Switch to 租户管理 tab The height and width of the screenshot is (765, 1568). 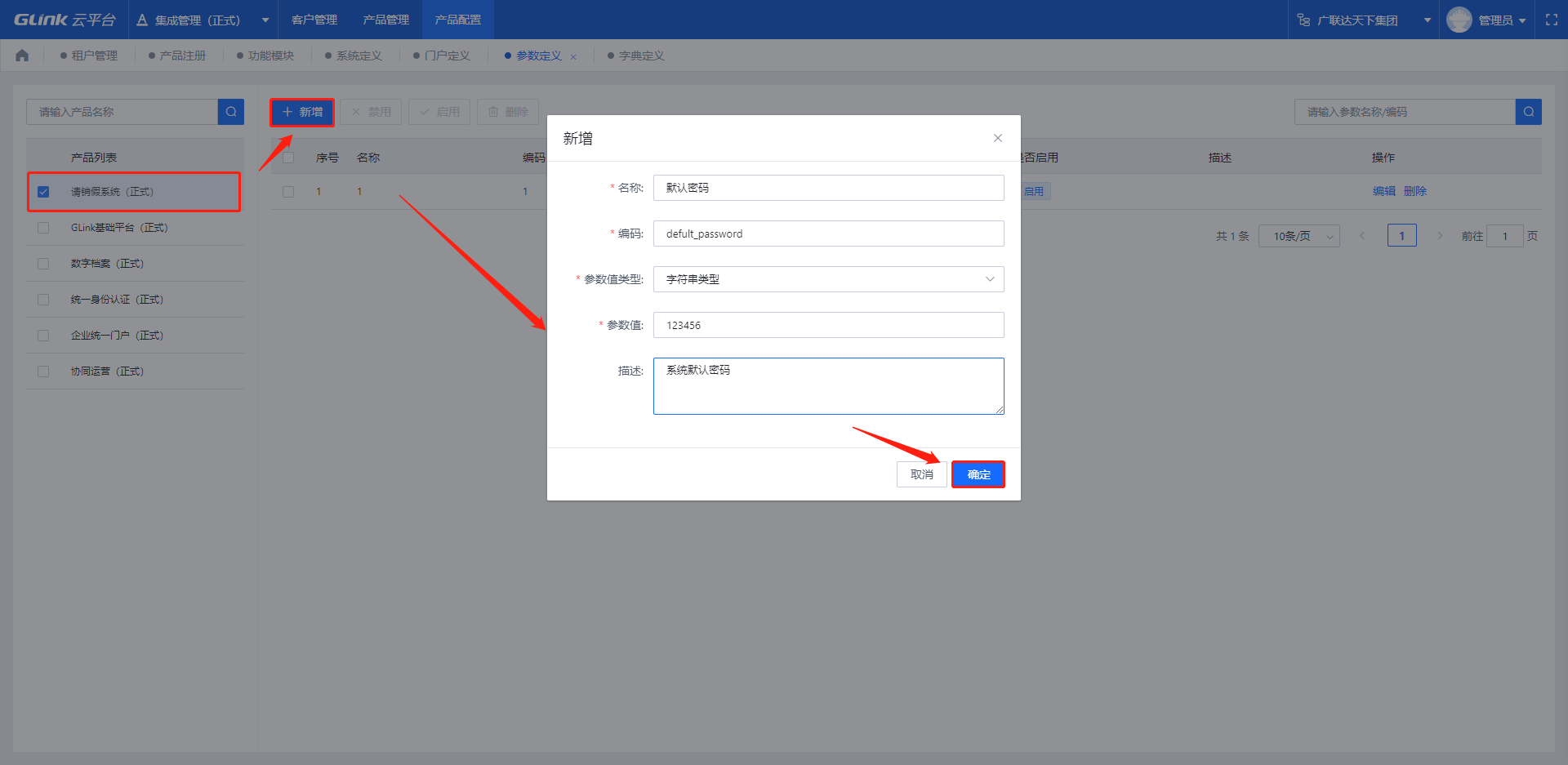click(89, 56)
